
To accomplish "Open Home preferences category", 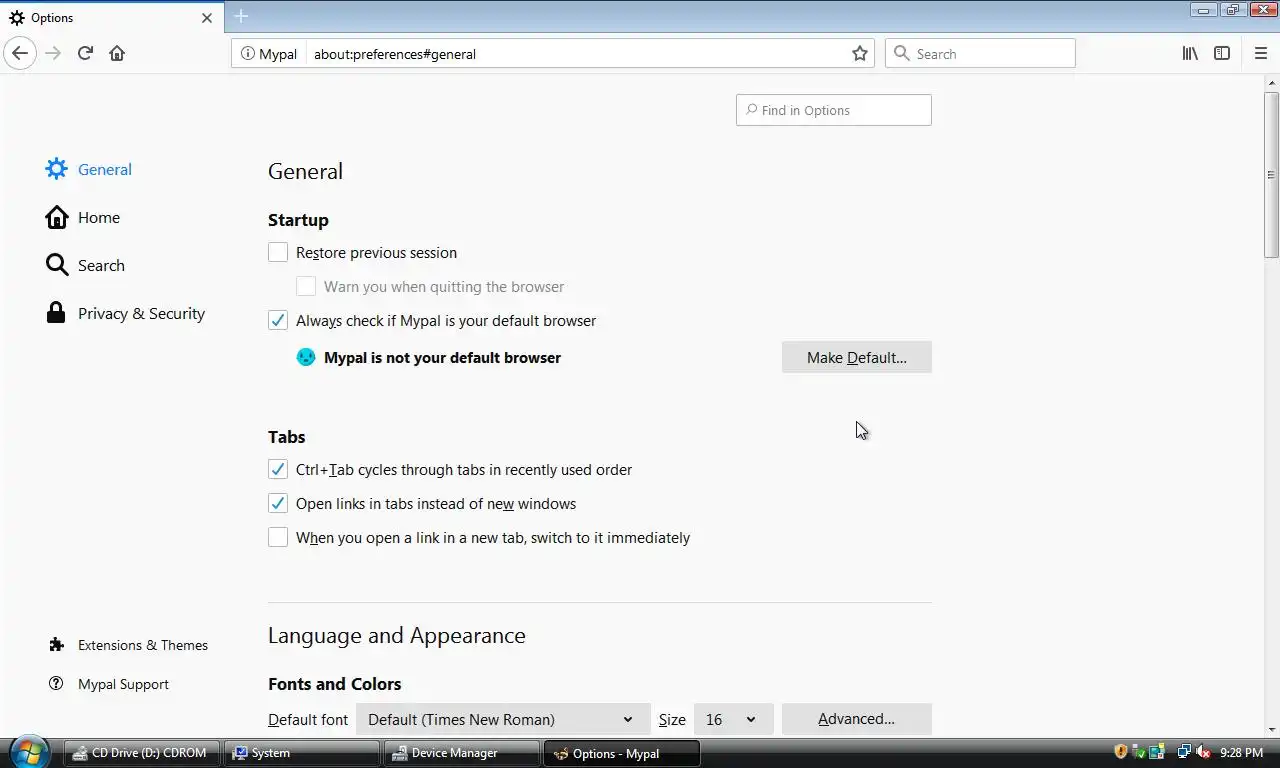I will point(83,217).
